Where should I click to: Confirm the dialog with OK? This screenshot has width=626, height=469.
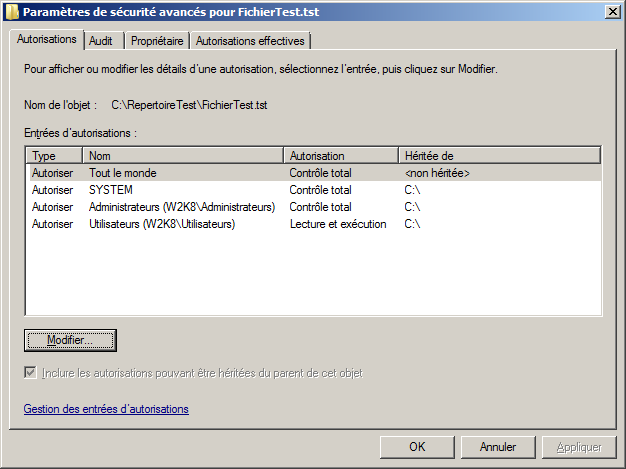click(418, 447)
